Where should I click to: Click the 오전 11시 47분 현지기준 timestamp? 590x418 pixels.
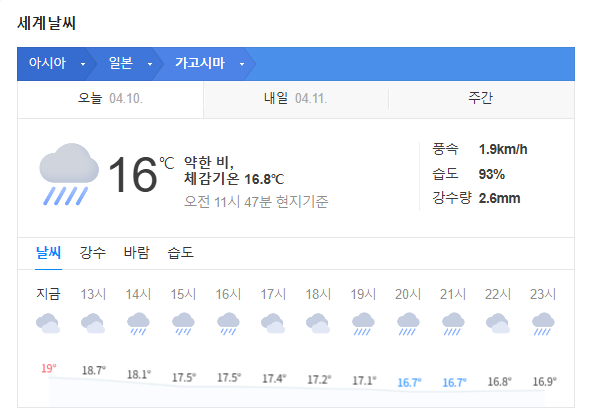coord(256,202)
